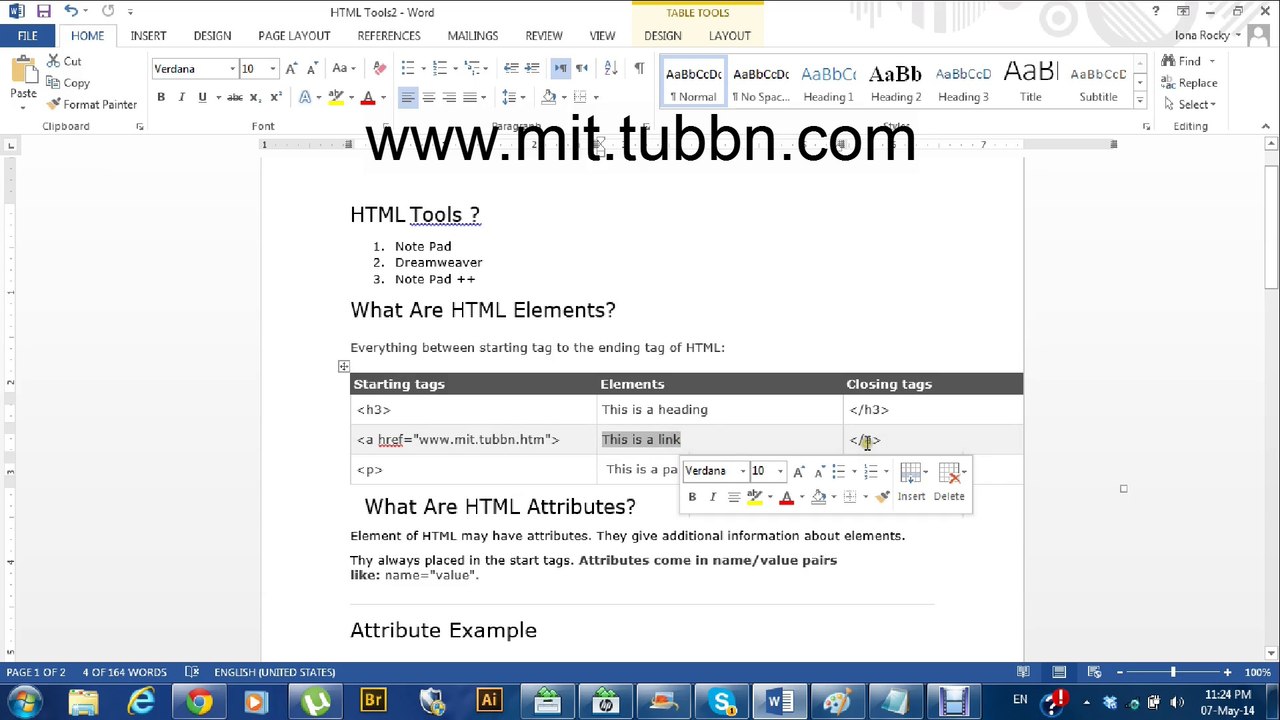Open the ribbon bullet library dropdown arrow

(421, 68)
